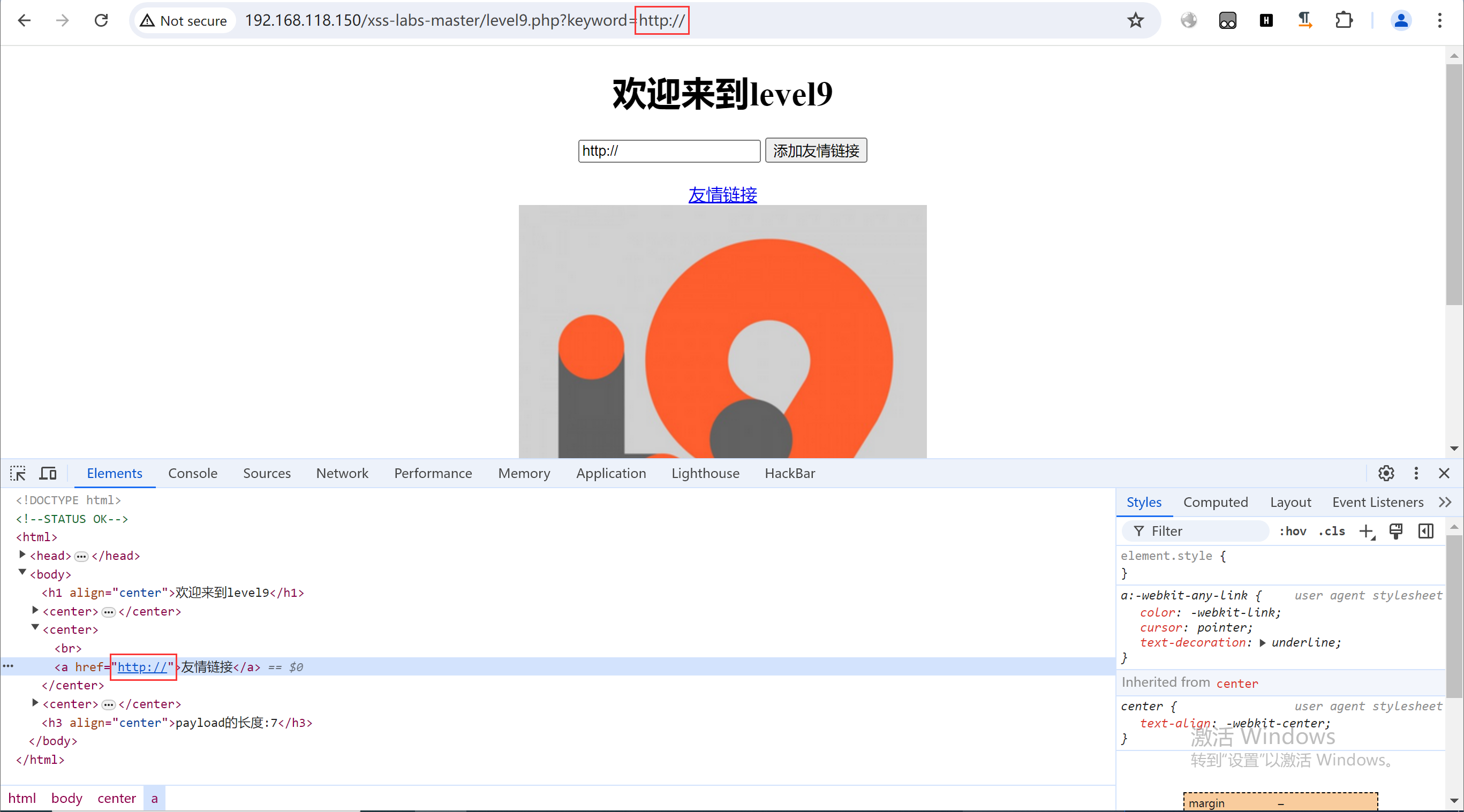The image size is (1464, 812).
Task: Switch to the Console tab
Action: [x=193, y=473]
